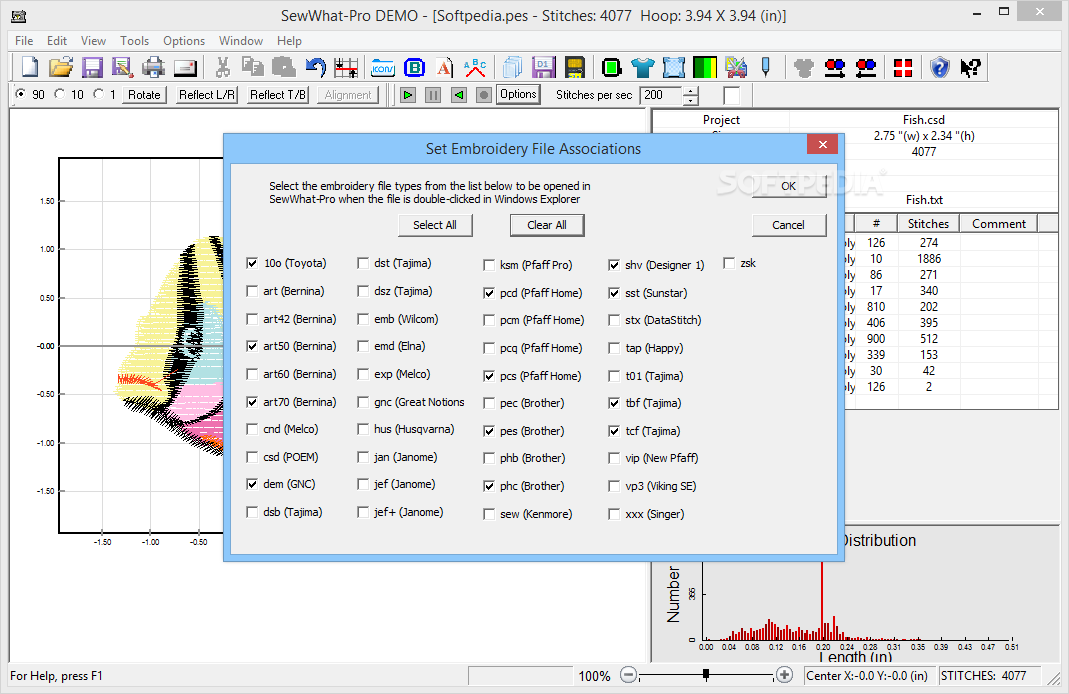Open an embroidery file with folder icon
The height and width of the screenshot is (694, 1069).
coord(61,67)
